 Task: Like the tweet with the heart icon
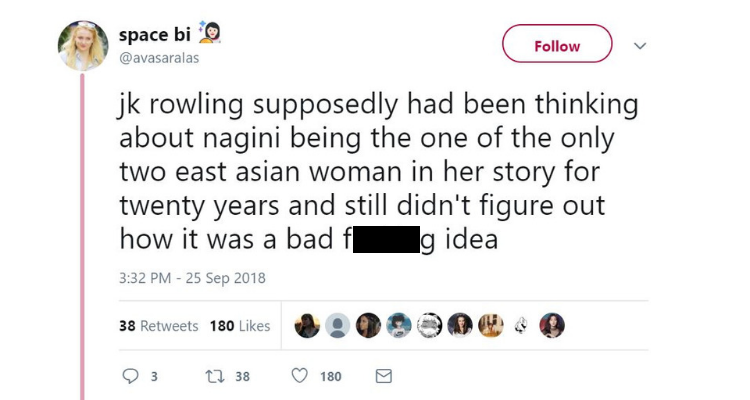coord(299,376)
